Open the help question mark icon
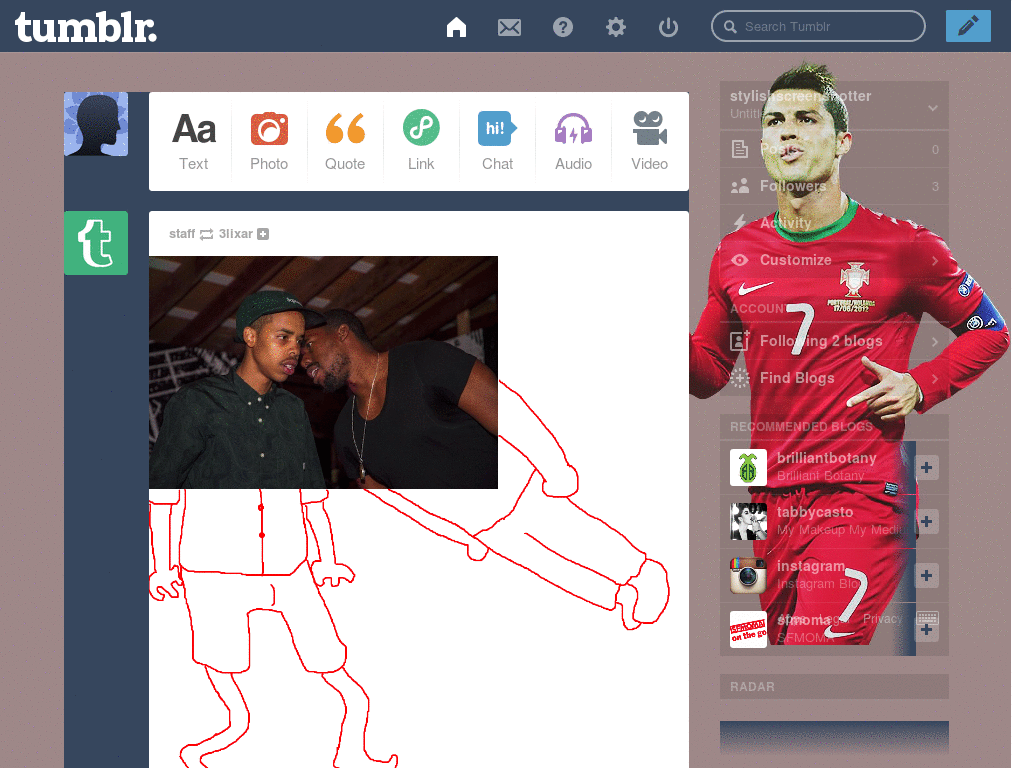This screenshot has height=768, width=1024. coord(562,27)
